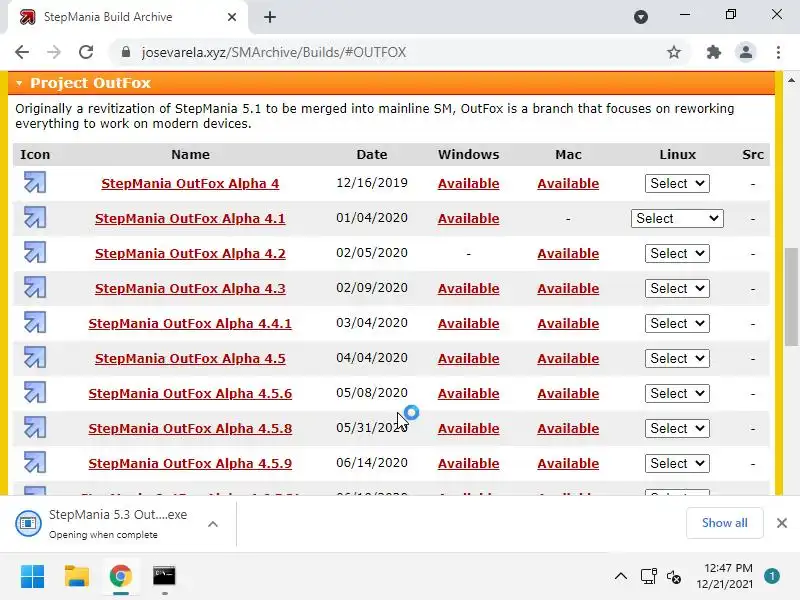
Task: Open Linux Select dropdown for Alpha 4.1
Action: pos(677,218)
